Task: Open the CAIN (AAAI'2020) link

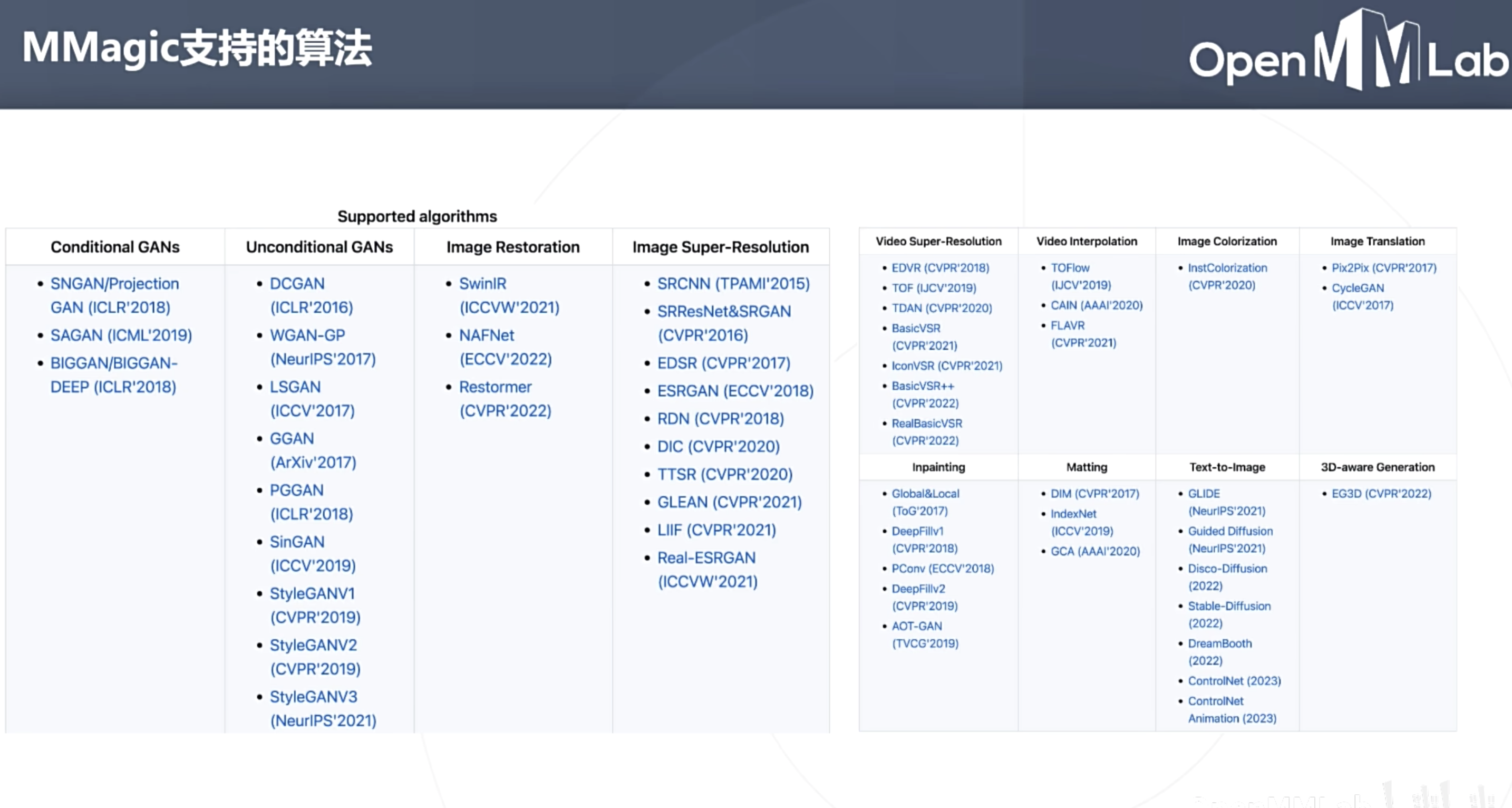Action: [x=1097, y=305]
